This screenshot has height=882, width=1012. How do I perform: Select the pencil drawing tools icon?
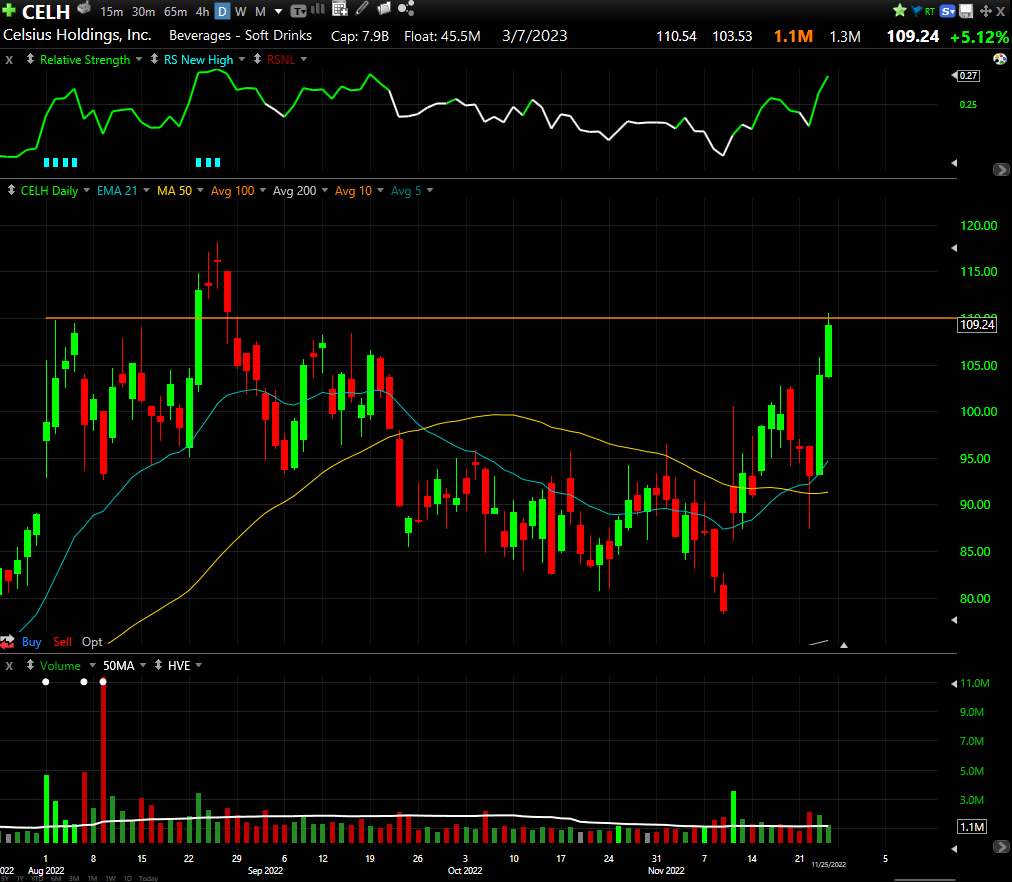[x=362, y=8]
